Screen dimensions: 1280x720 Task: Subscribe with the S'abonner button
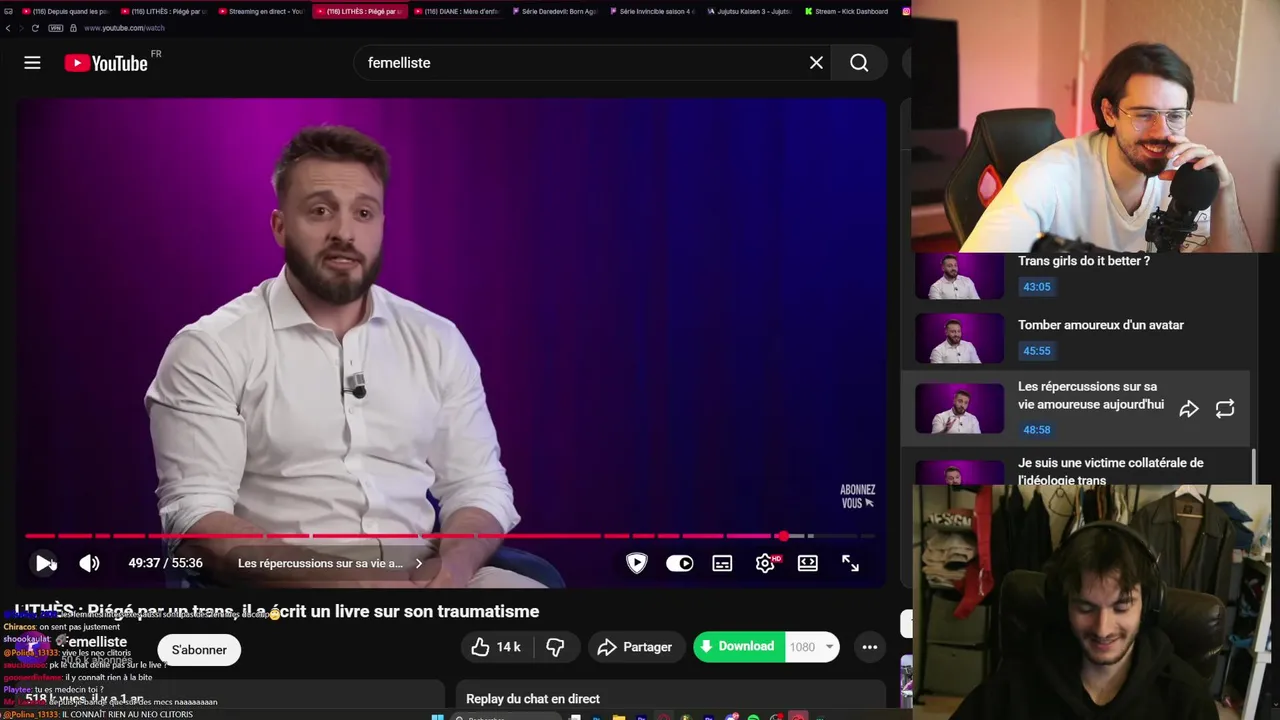pyautogui.click(x=199, y=650)
